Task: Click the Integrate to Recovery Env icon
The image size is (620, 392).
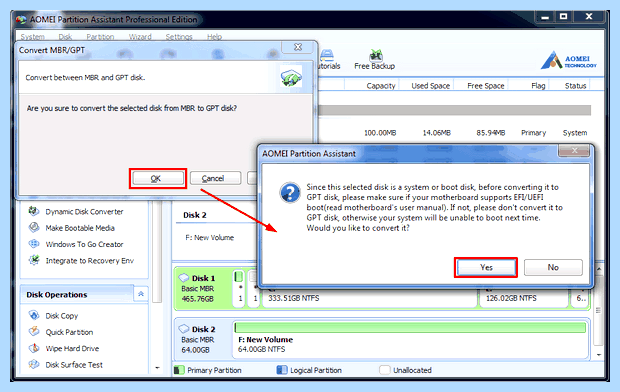Action: [34, 260]
